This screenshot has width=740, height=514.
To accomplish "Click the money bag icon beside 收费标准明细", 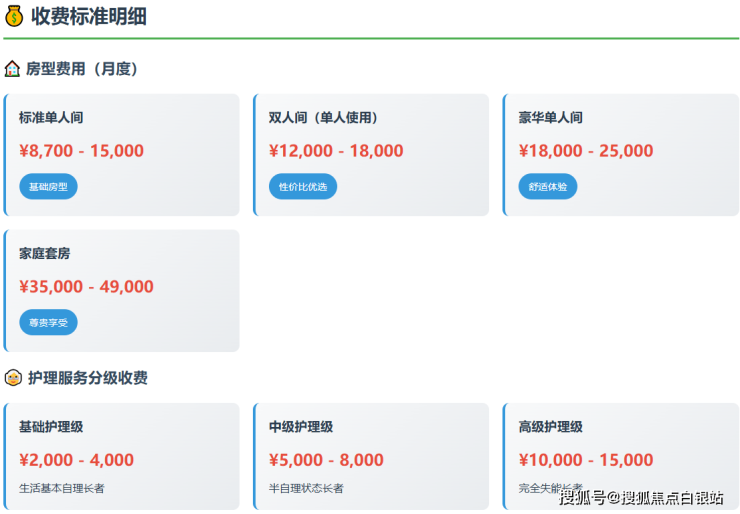I will coord(14,16).
